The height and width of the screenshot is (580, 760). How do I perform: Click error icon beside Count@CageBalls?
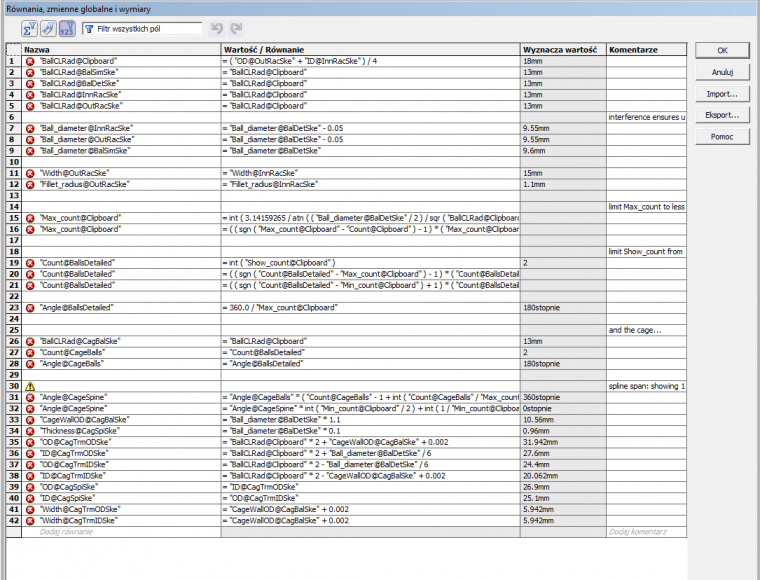[30, 353]
